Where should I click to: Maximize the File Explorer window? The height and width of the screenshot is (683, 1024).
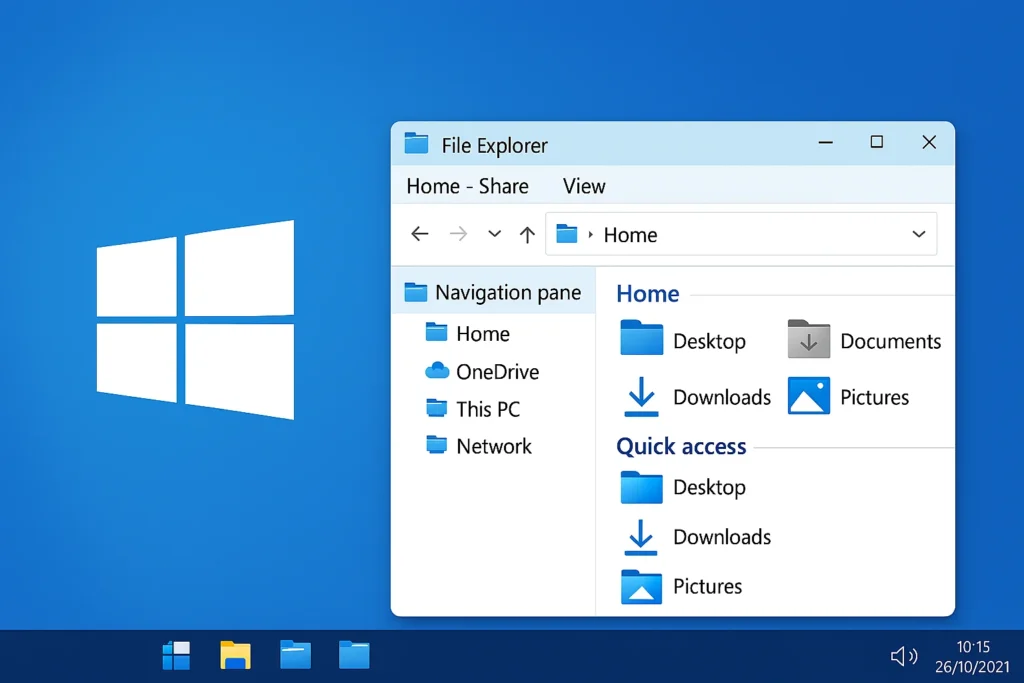[x=876, y=142]
